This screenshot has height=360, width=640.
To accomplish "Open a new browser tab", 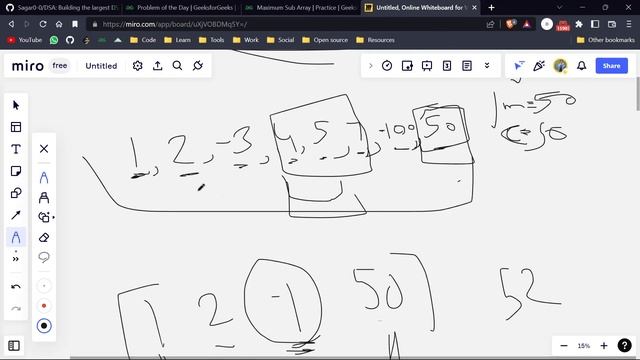I will [491, 7].
